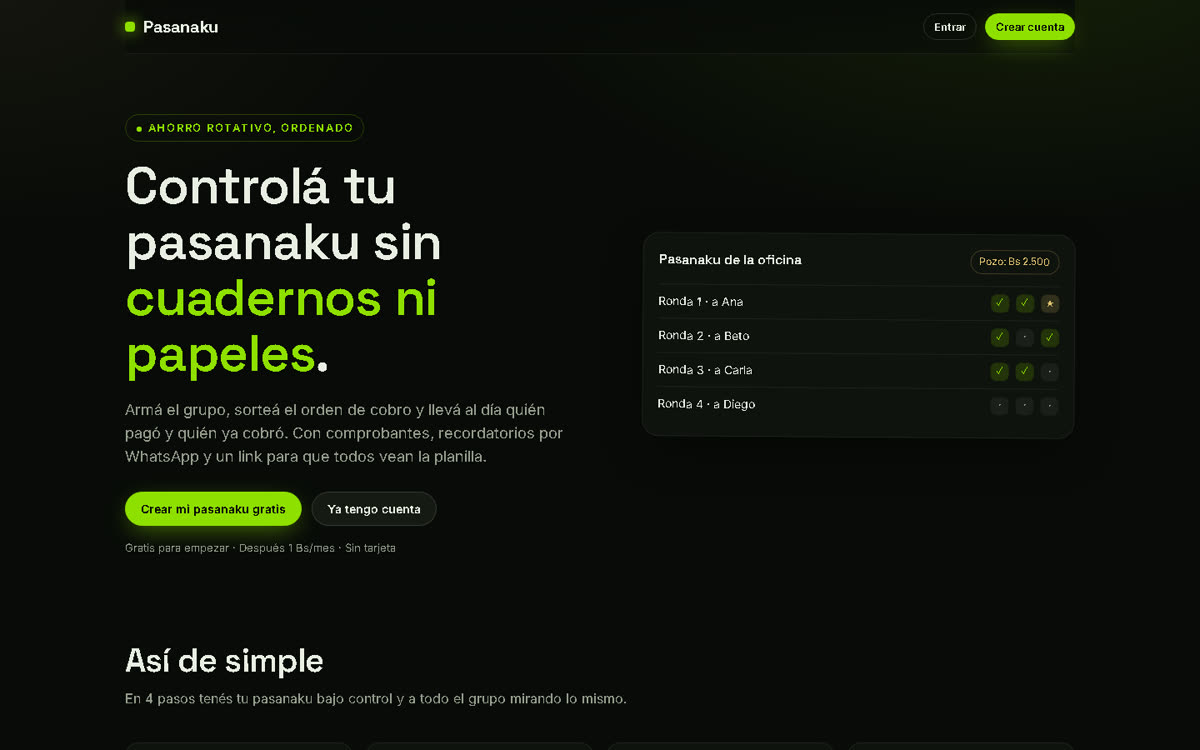The image size is (1200, 750).
Task: Click the 'En 4 pasos tenés tu pasanaku' sentence
Action: [376, 699]
